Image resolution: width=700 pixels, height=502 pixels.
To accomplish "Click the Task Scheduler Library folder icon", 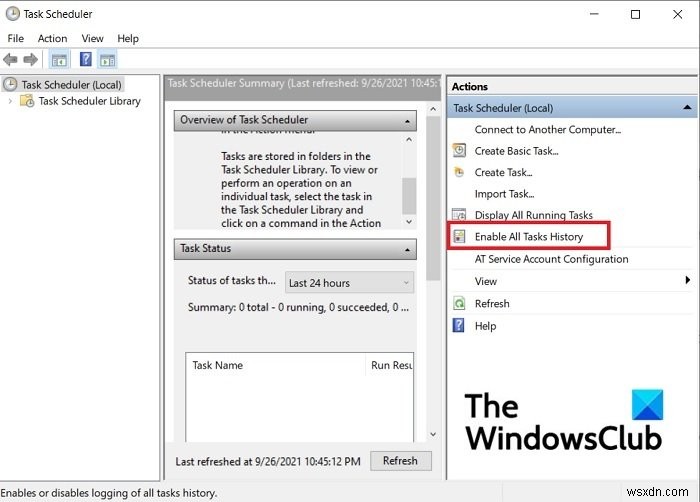I will click(x=27, y=101).
